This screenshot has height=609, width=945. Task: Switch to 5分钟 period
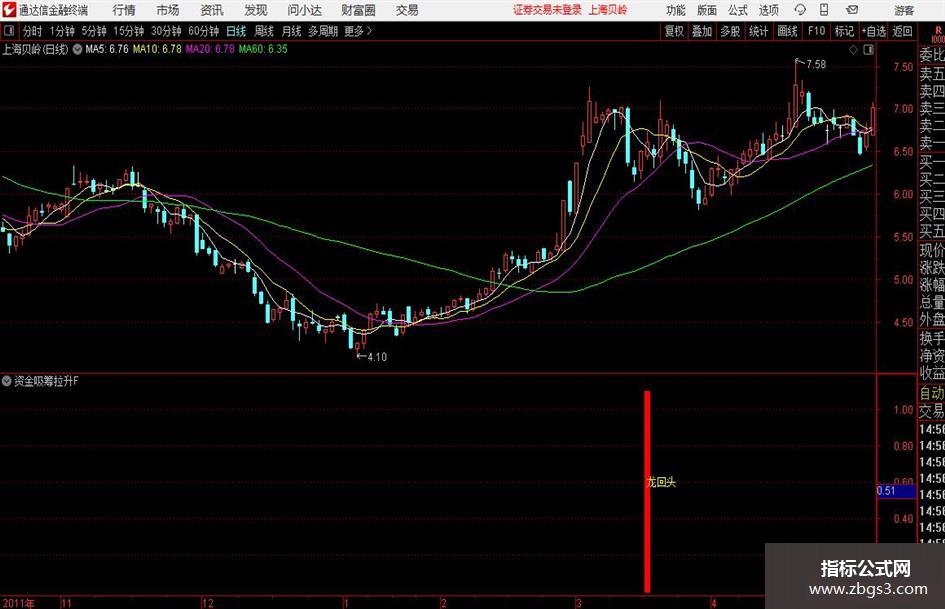coord(94,31)
